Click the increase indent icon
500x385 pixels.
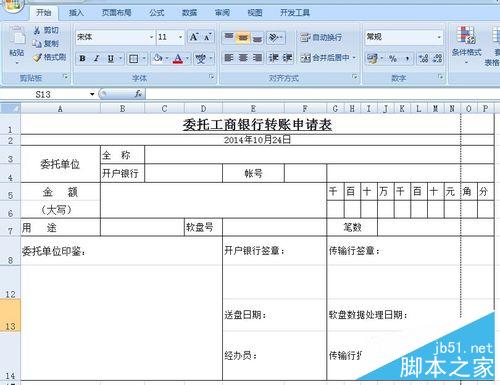coord(288,58)
